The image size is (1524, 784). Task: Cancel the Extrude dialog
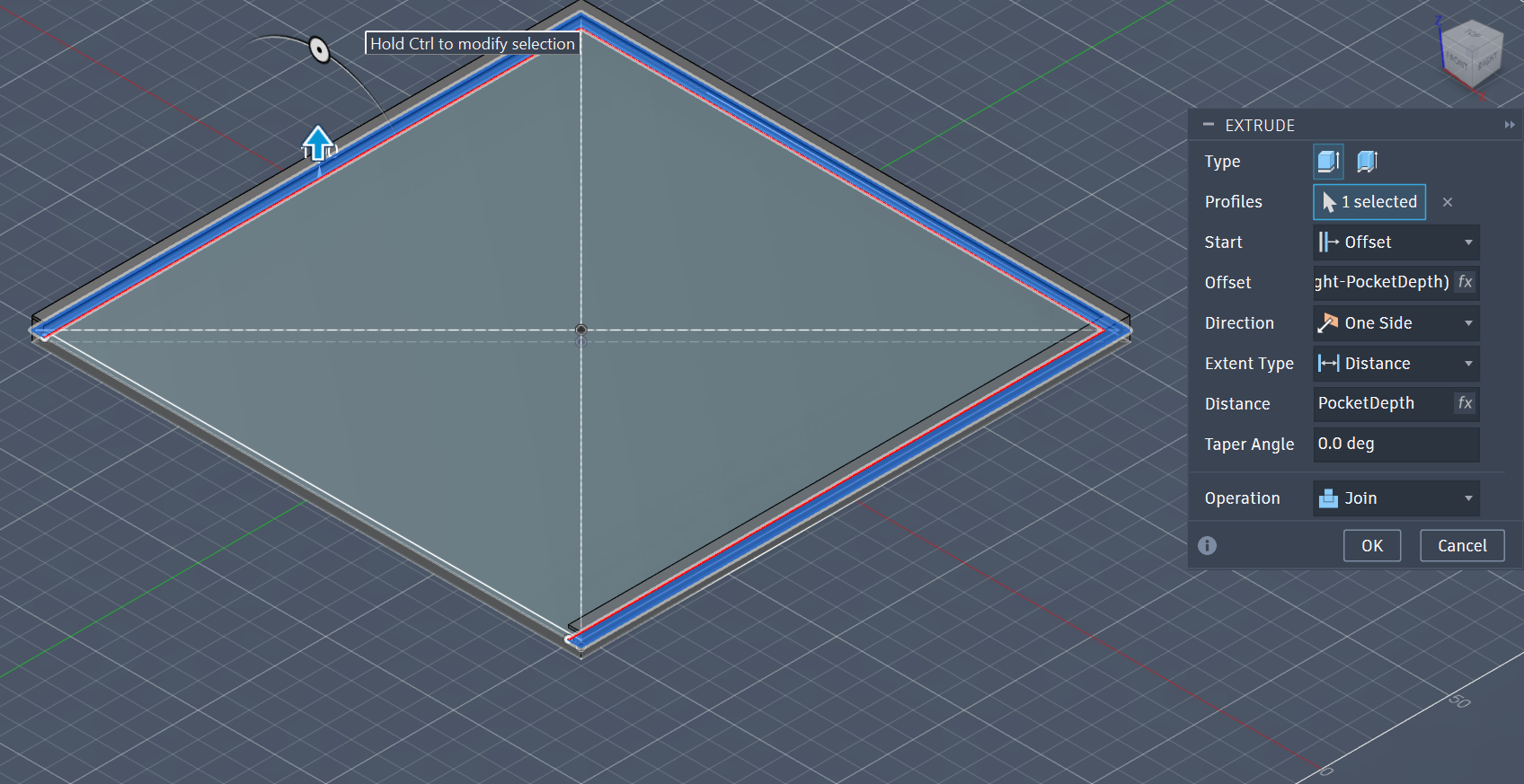coord(1462,546)
